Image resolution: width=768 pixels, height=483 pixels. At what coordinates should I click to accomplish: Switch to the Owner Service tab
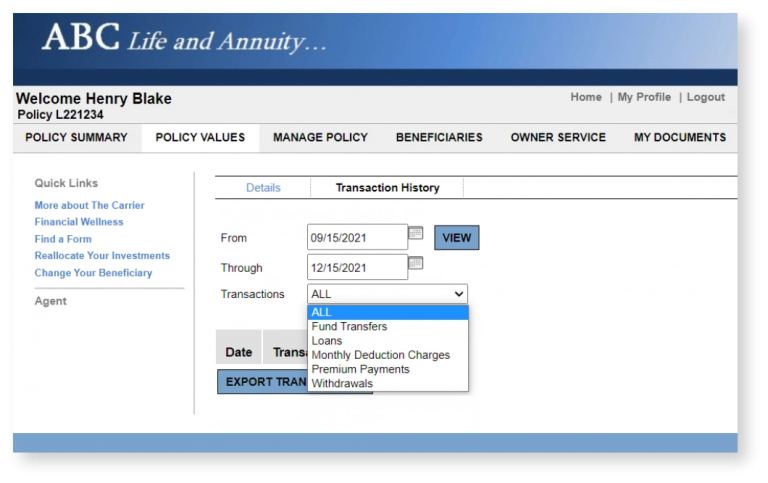pos(558,137)
